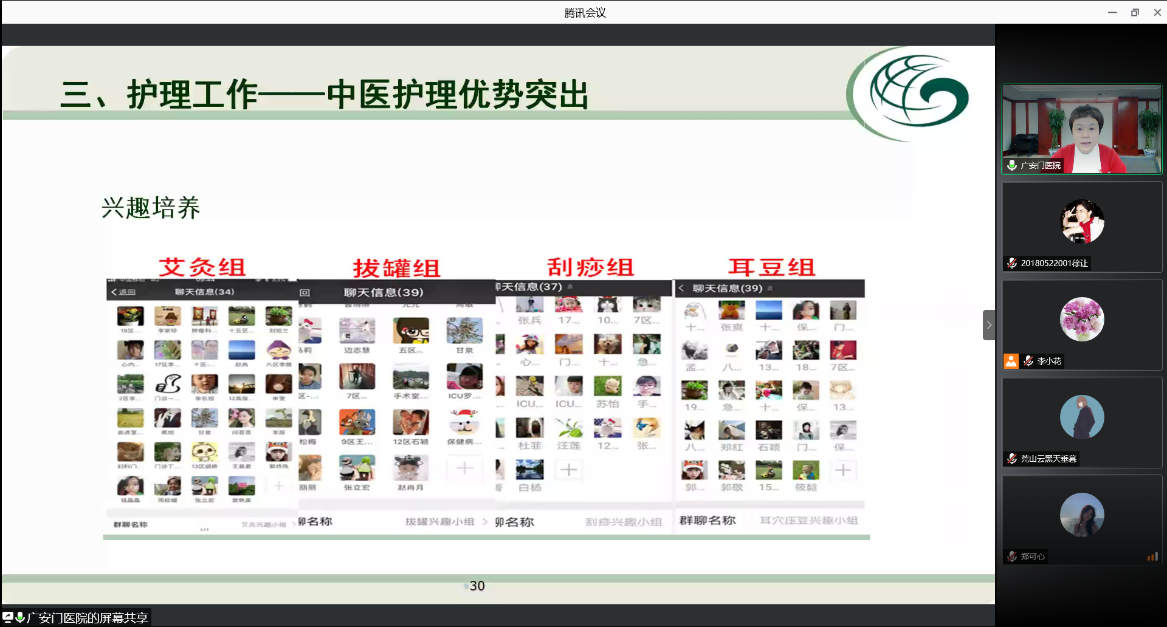Click the 广安门医院的屏幕共享 label

point(87,618)
